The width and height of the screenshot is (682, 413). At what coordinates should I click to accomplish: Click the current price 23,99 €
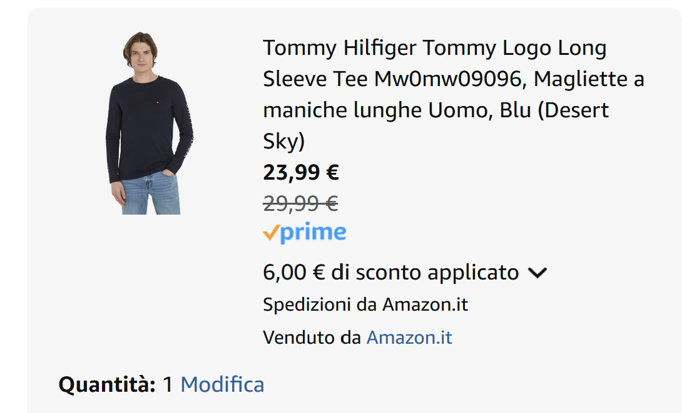click(301, 172)
